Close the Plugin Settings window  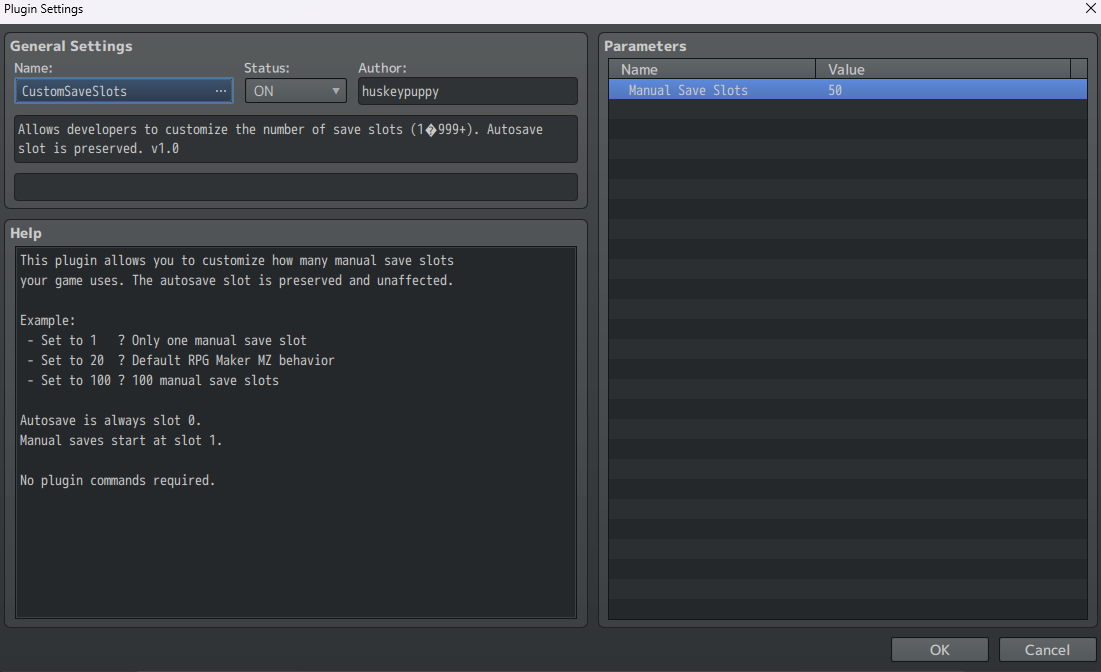click(x=1090, y=9)
